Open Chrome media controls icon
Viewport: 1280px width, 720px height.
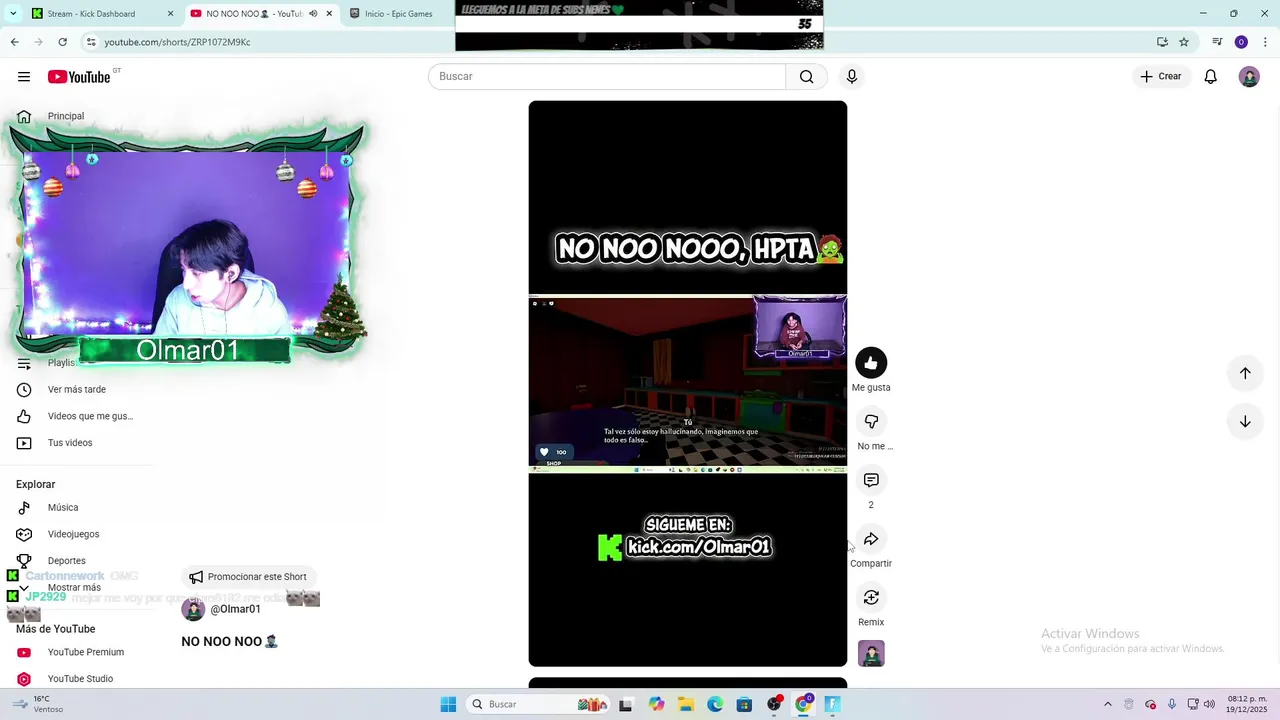1217,42
